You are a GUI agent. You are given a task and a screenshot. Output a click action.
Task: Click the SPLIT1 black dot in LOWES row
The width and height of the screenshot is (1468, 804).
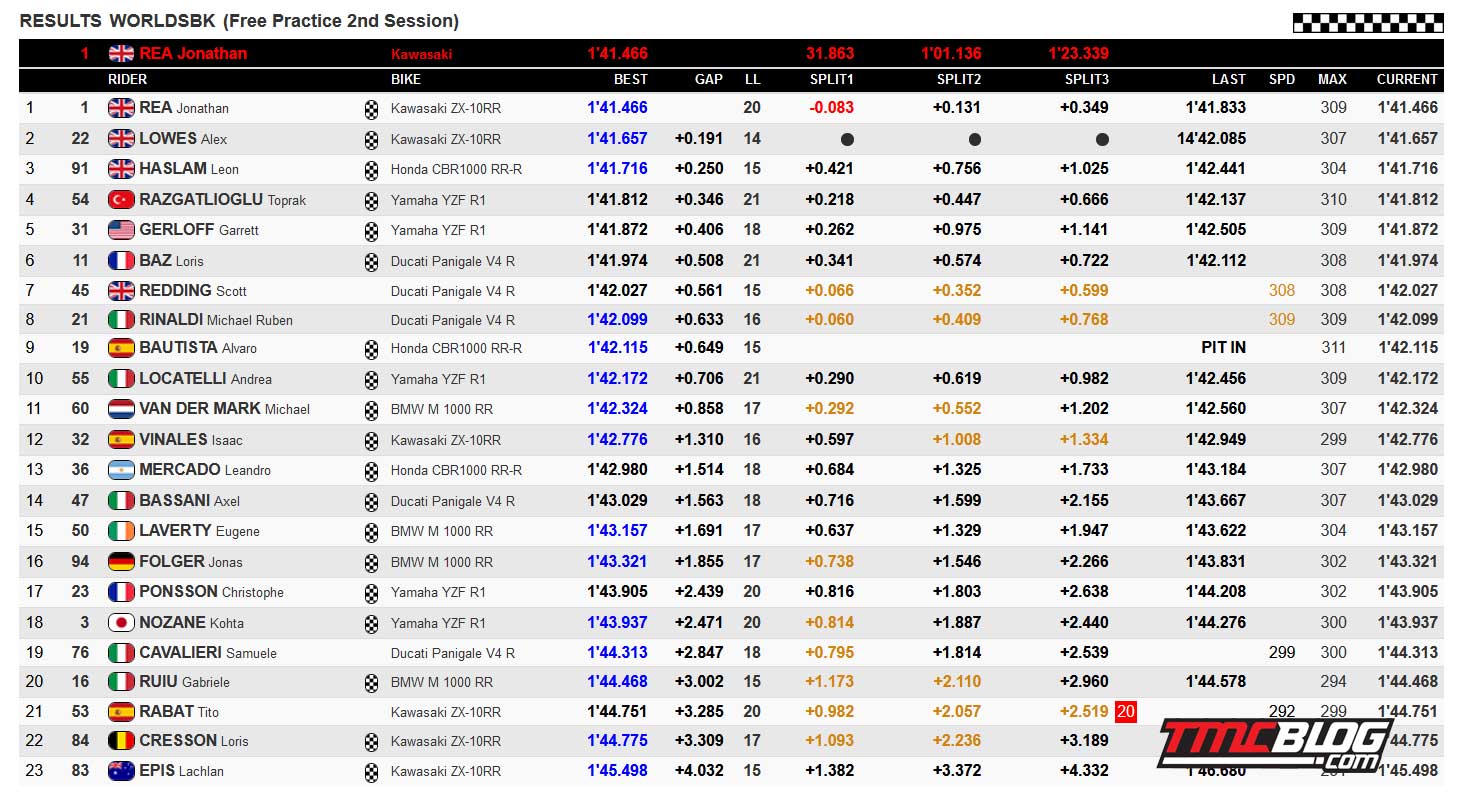847,140
